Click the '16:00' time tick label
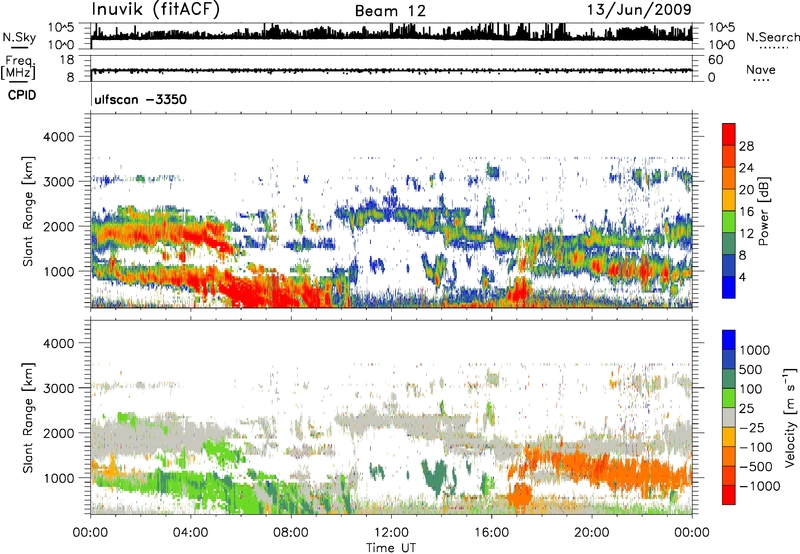This screenshot has width=800, height=554. point(491,533)
